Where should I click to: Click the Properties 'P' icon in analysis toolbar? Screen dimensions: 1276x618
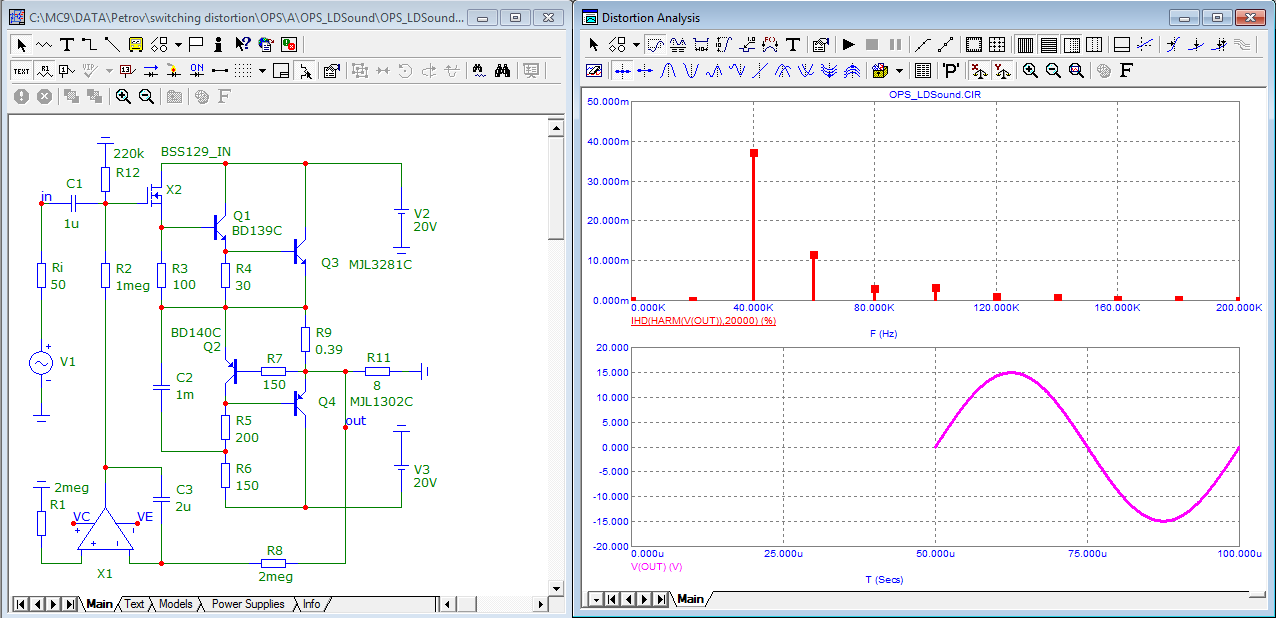pos(950,70)
